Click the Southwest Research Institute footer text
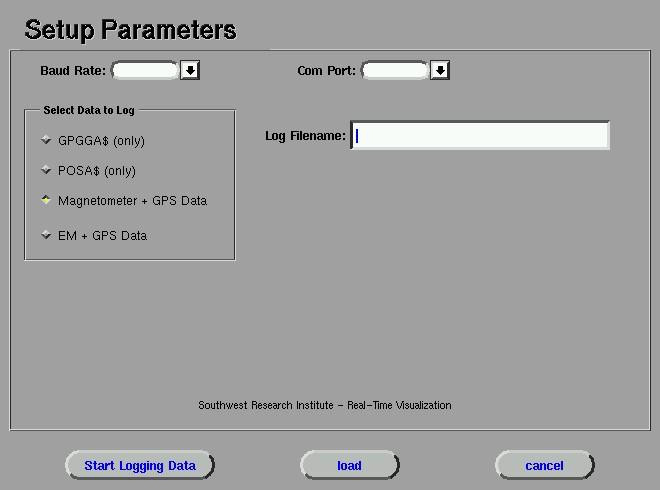Viewport: 660px width, 490px height. pos(325,405)
